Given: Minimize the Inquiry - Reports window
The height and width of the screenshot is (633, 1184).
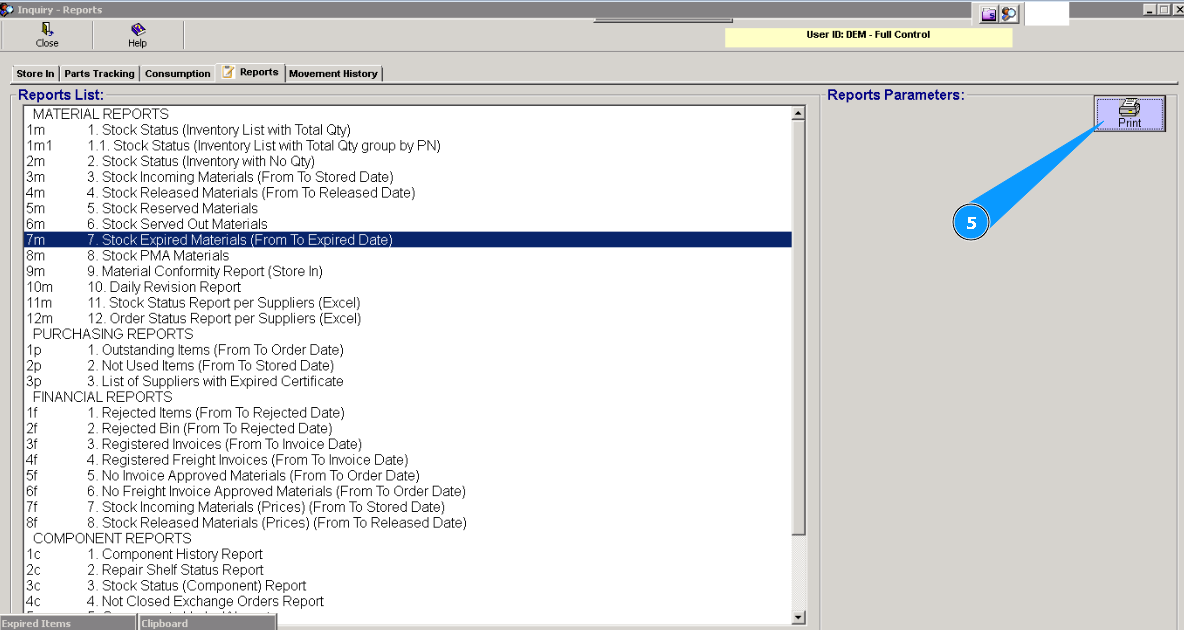Looking at the screenshot, I should coord(1149,10).
